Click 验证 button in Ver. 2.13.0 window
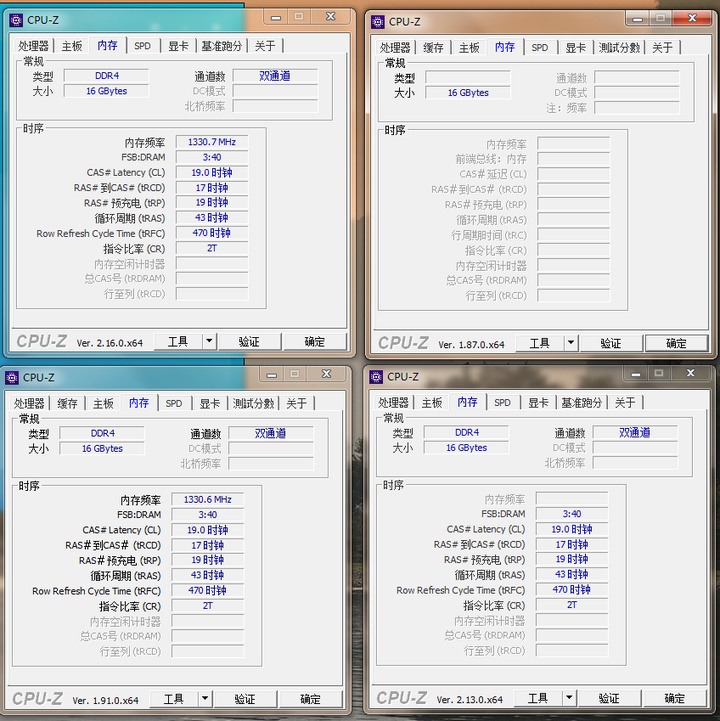The height and width of the screenshot is (721, 720). [x=609, y=698]
